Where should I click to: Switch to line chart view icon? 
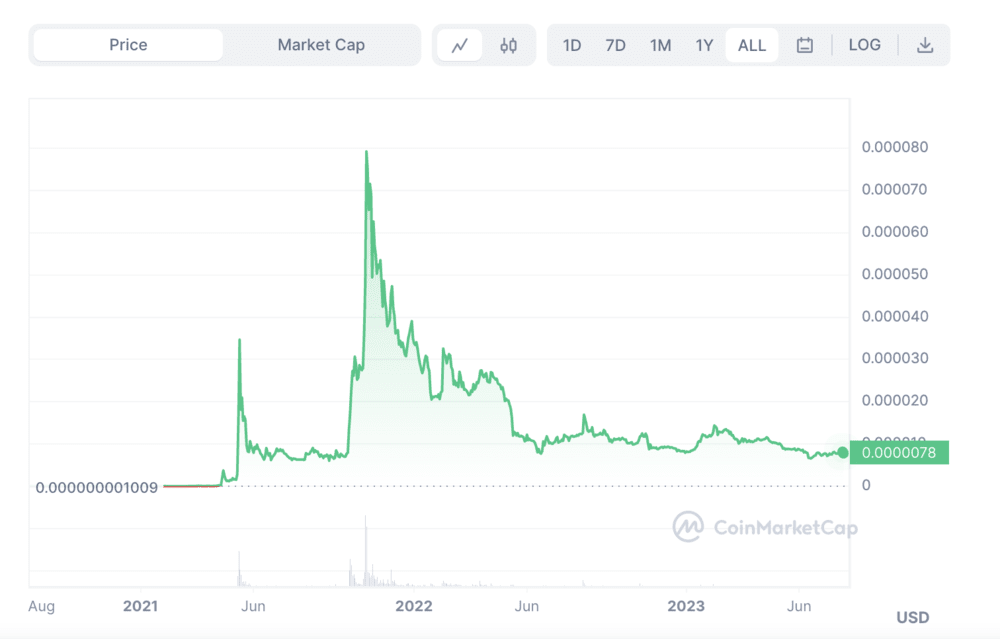(460, 45)
